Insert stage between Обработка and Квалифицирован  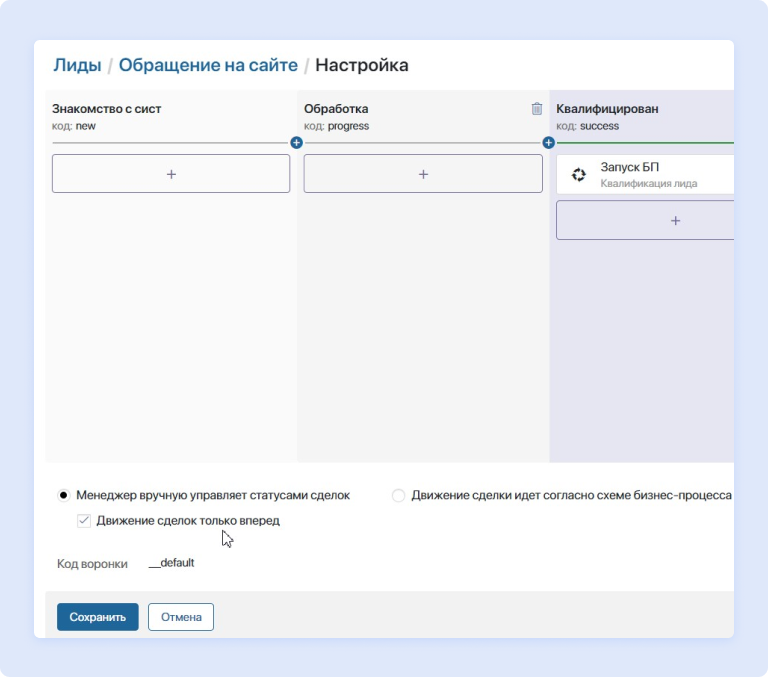pos(548,143)
